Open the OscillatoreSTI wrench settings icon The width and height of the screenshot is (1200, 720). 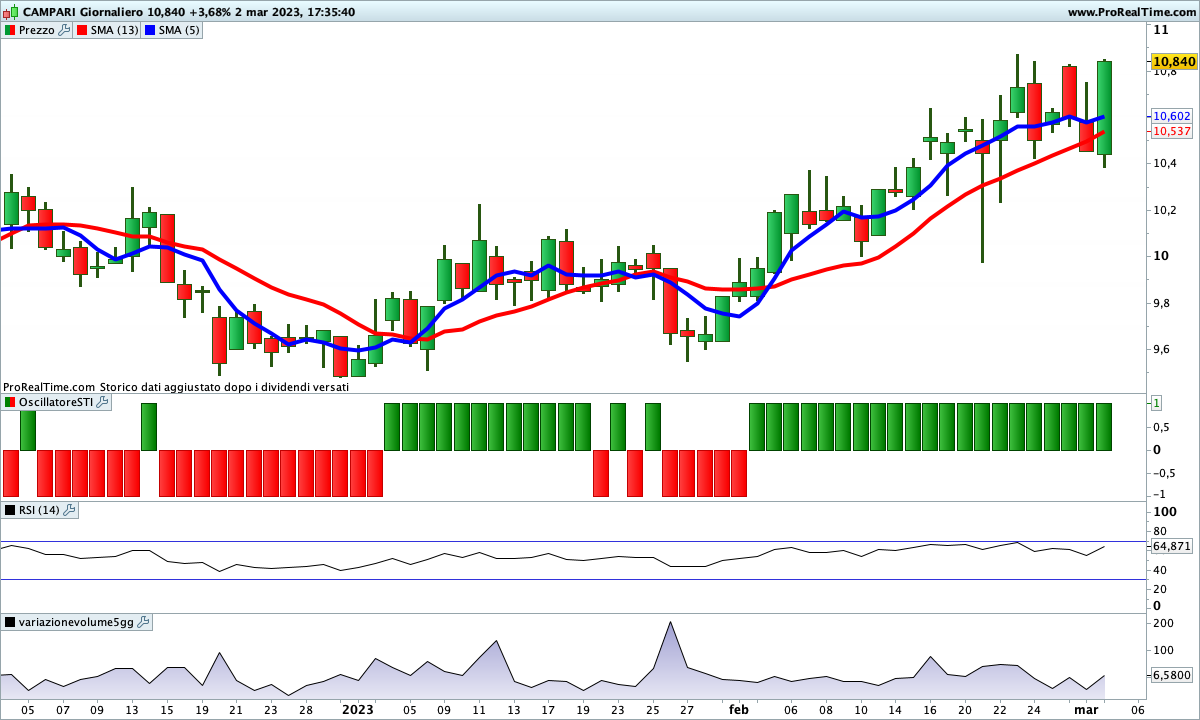coord(102,402)
